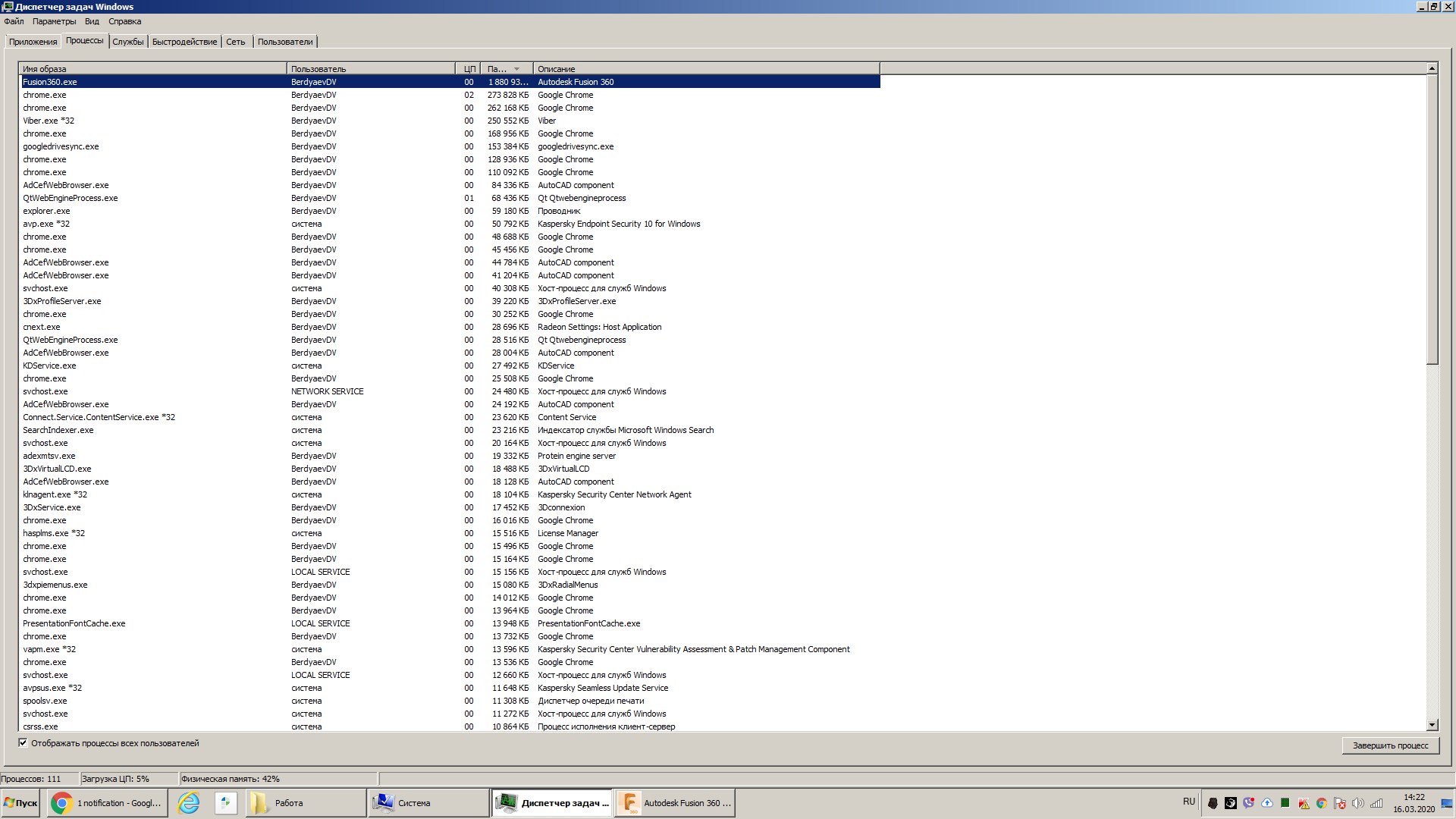Click the vertical scrollbar thumb
1456x819 pixels.
[x=1432, y=219]
